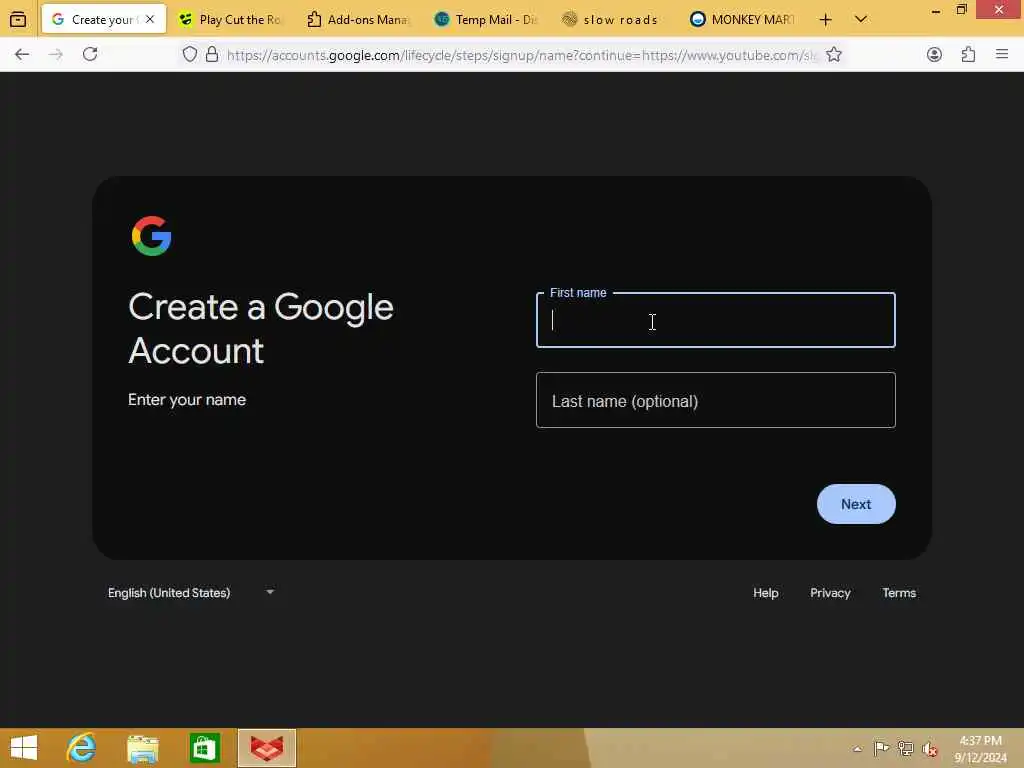Click the Google G logo

click(x=152, y=236)
